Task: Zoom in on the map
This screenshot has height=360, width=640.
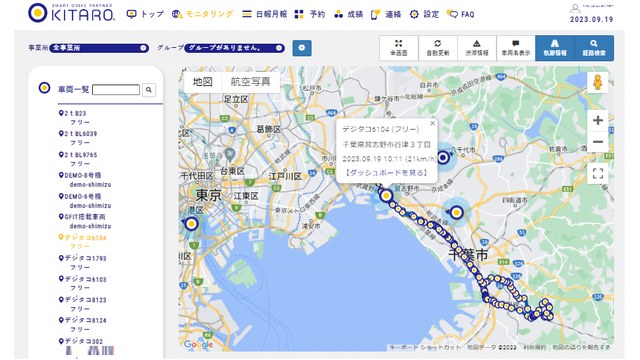Action: coord(598,120)
